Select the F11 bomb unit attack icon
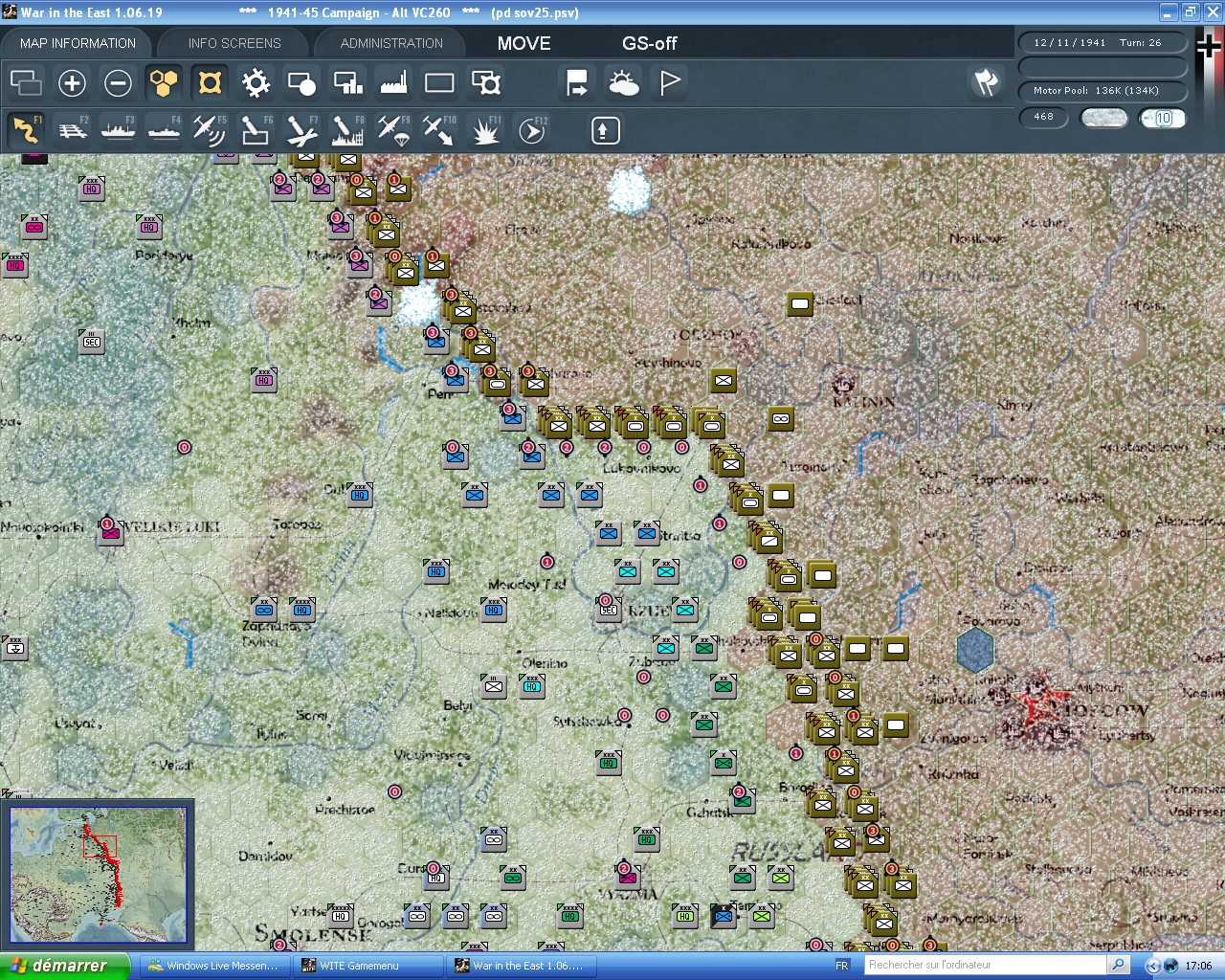Screen dimensions: 1225x980 coord(485,129)
